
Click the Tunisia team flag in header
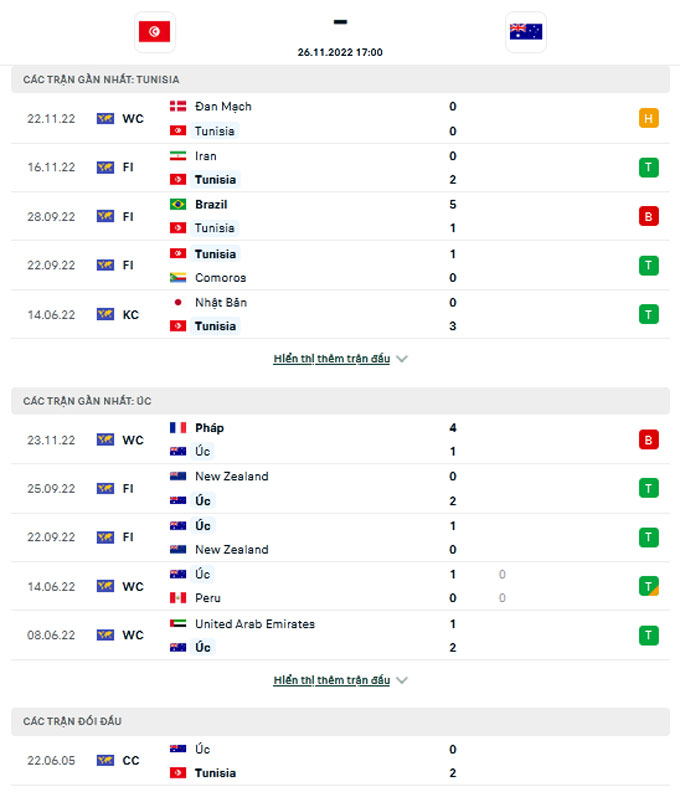click(154, 32)
